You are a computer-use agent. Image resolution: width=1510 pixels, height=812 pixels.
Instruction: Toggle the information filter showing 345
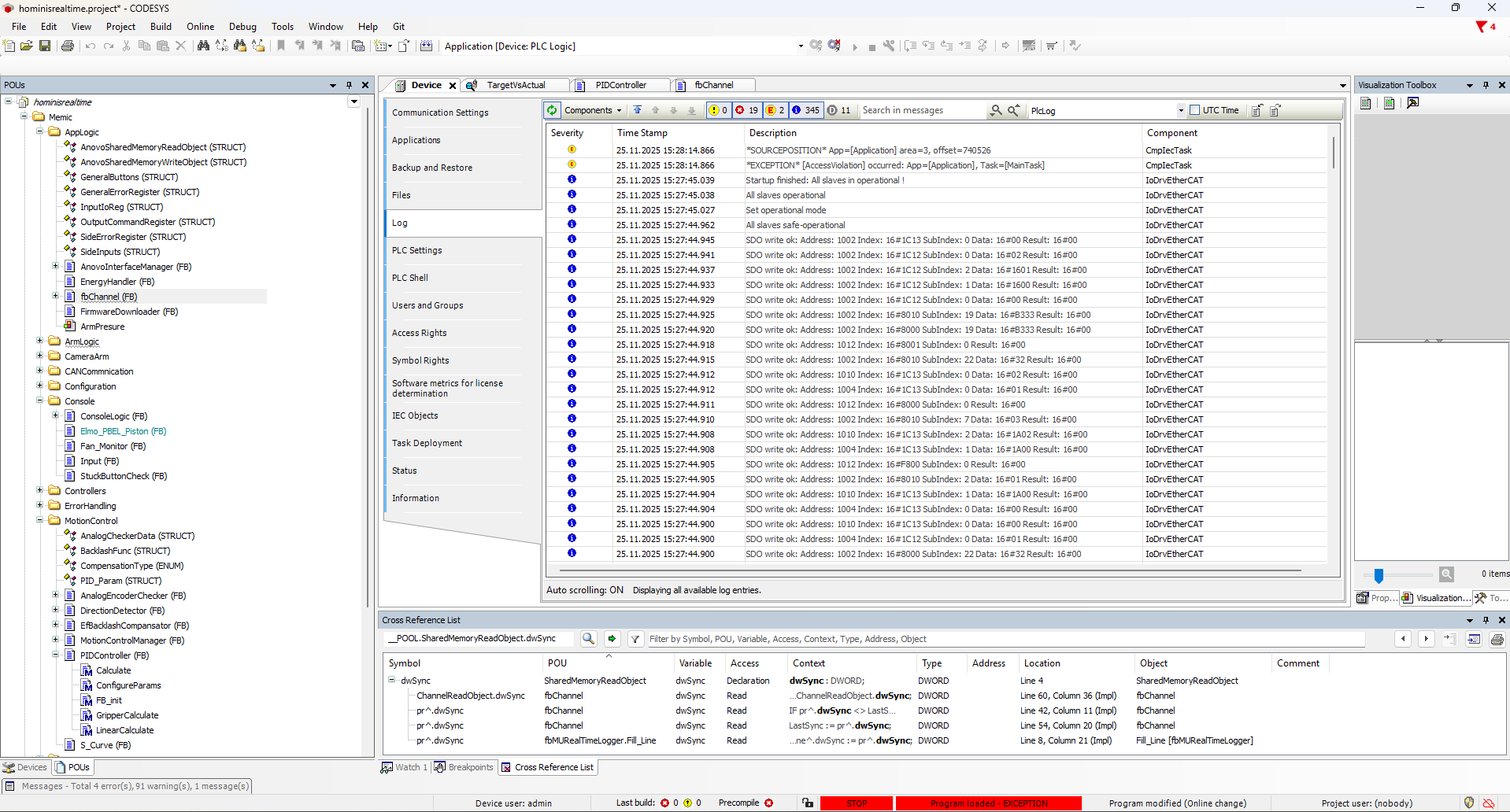point(805,110)
